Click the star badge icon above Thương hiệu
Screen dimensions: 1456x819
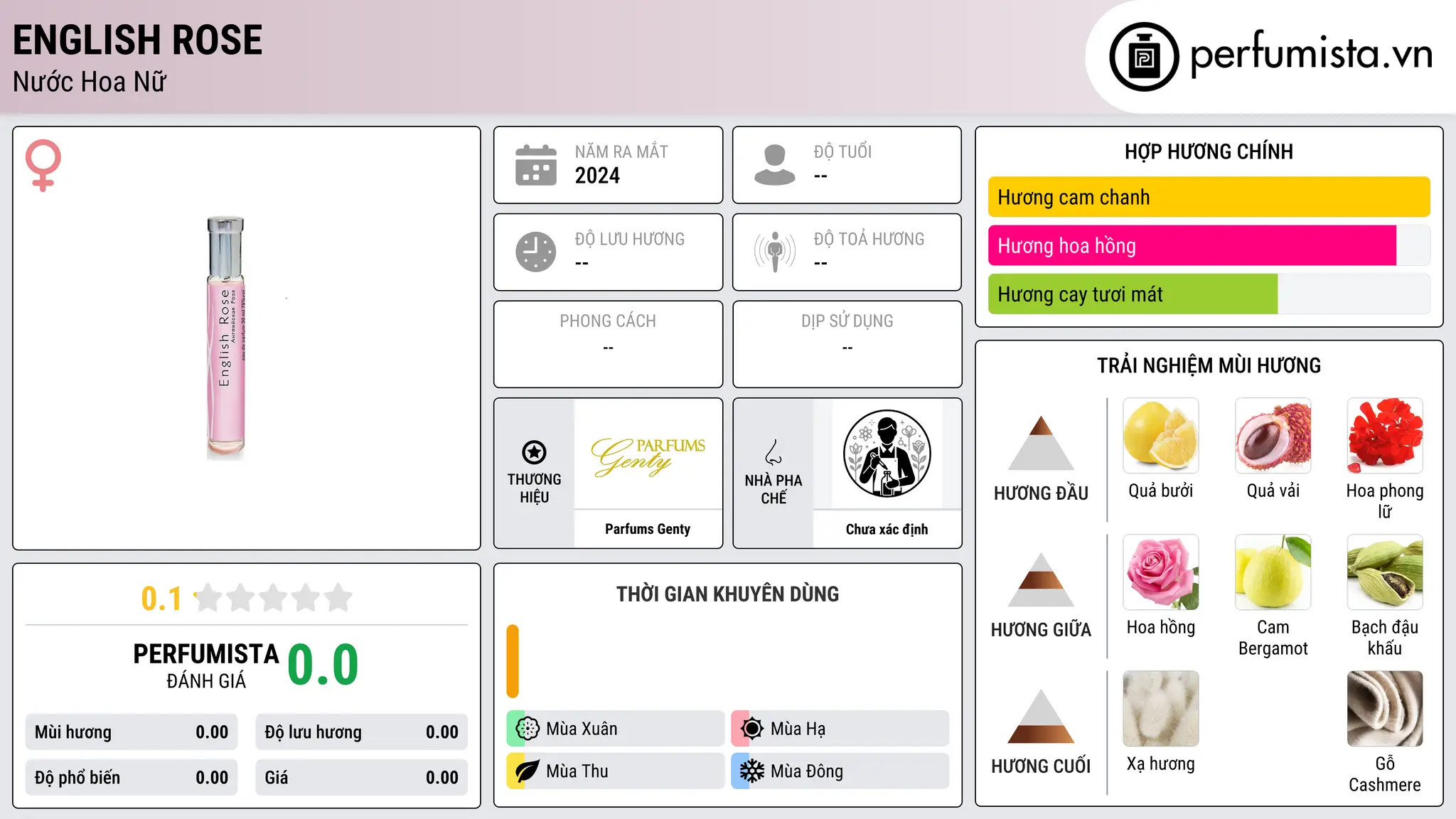tap(534, 452)
